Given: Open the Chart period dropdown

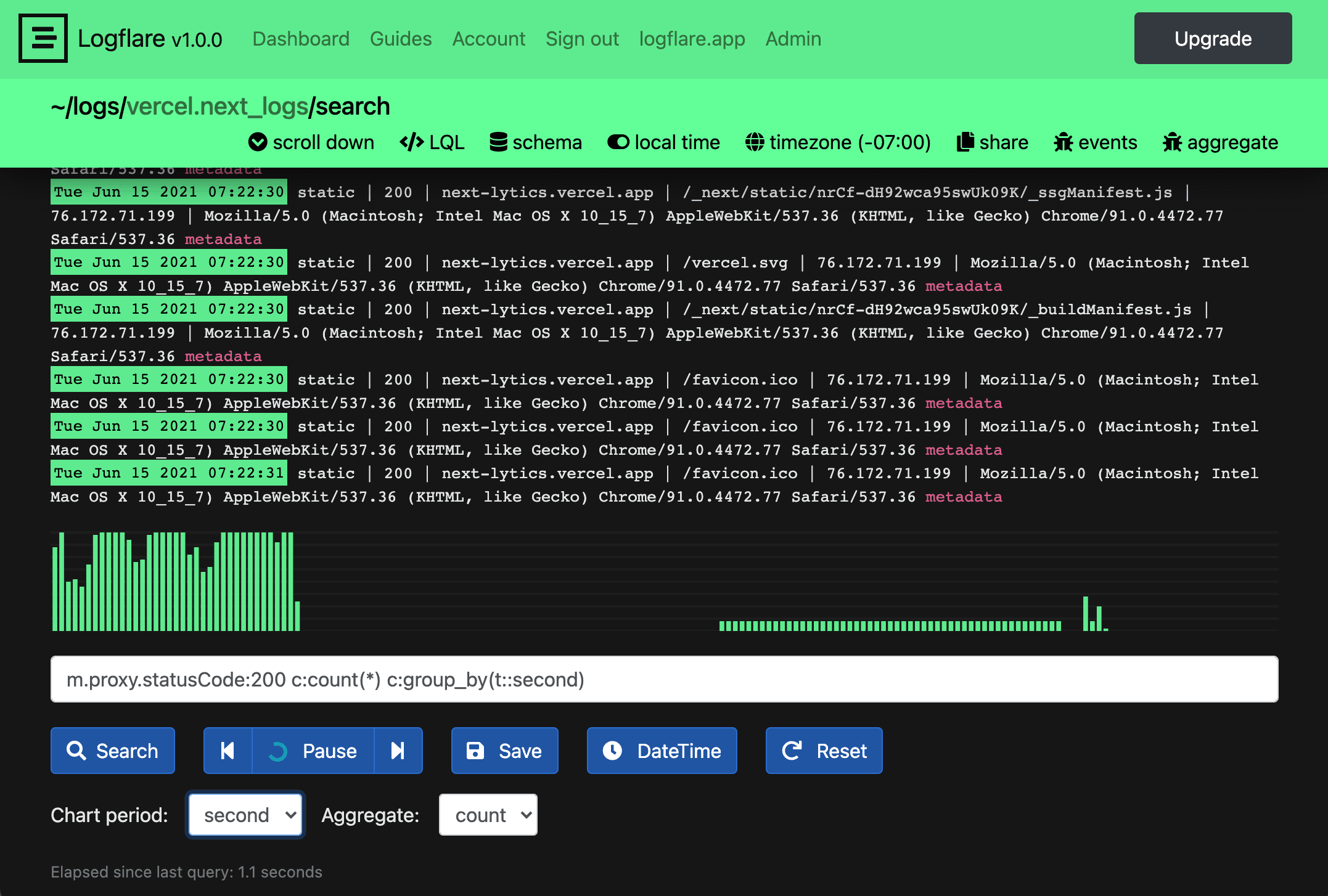Looking at the screenshot, I should (245, 815).
